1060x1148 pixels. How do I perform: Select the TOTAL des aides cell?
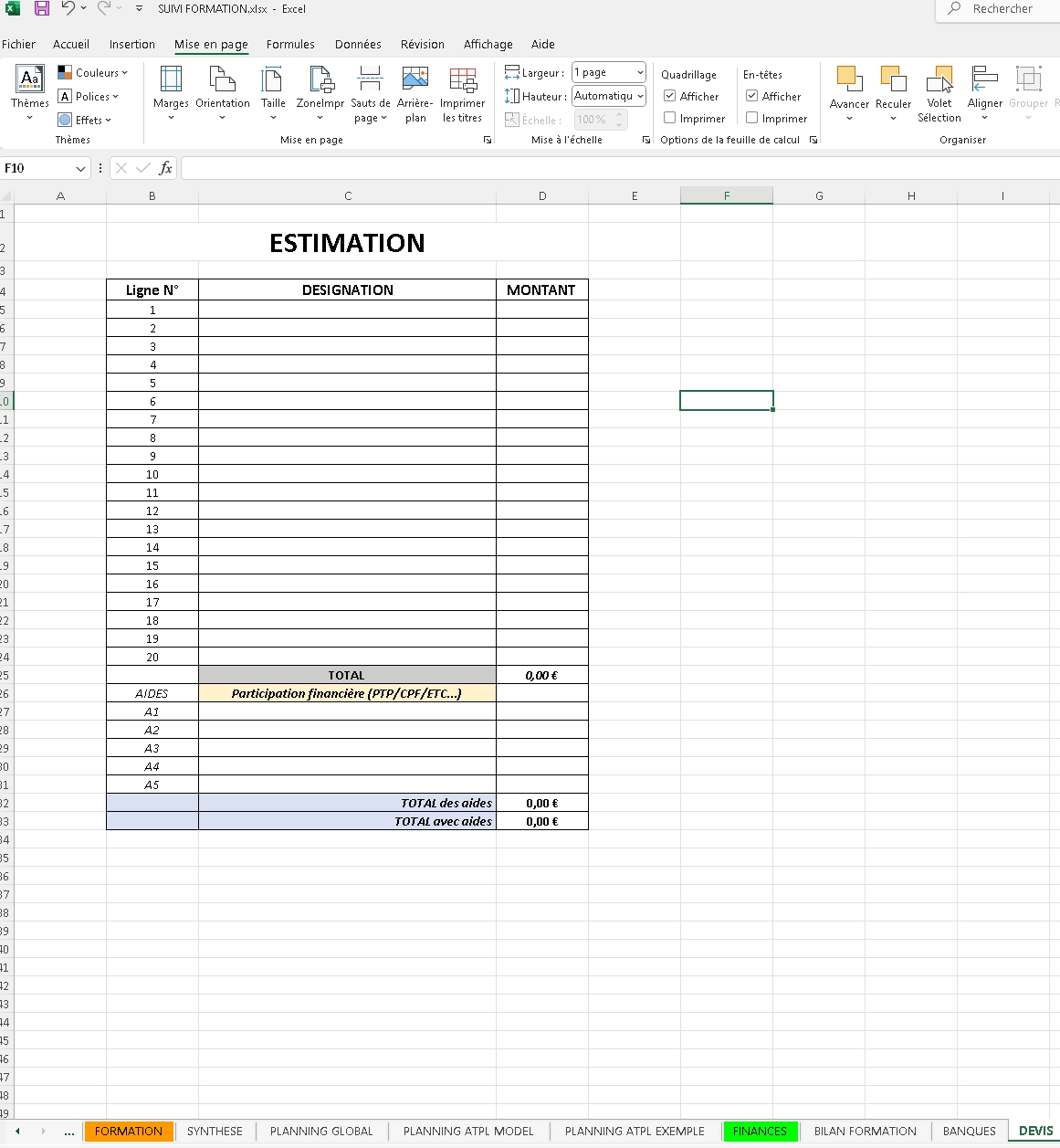(348, 803)
